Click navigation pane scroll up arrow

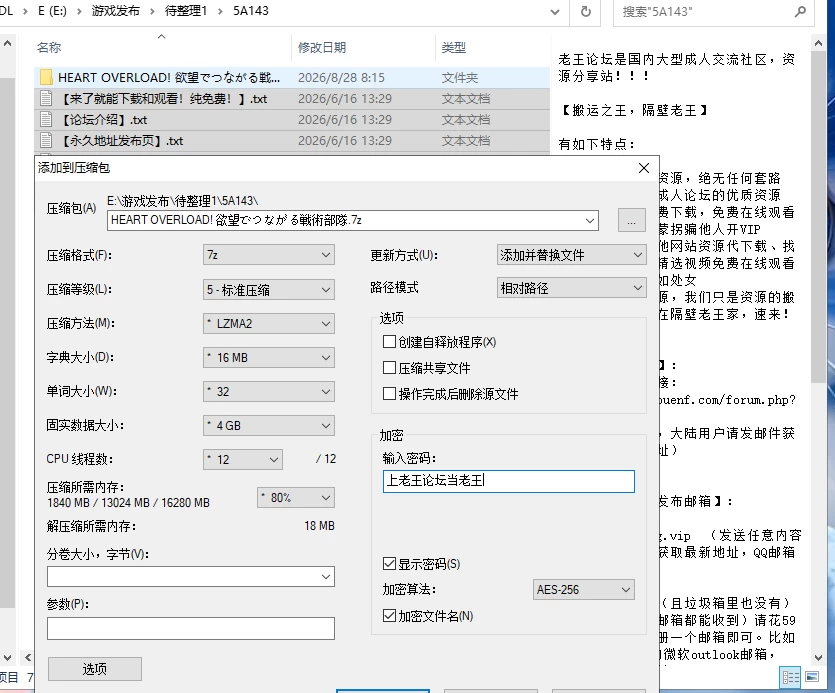click(7, 44)
